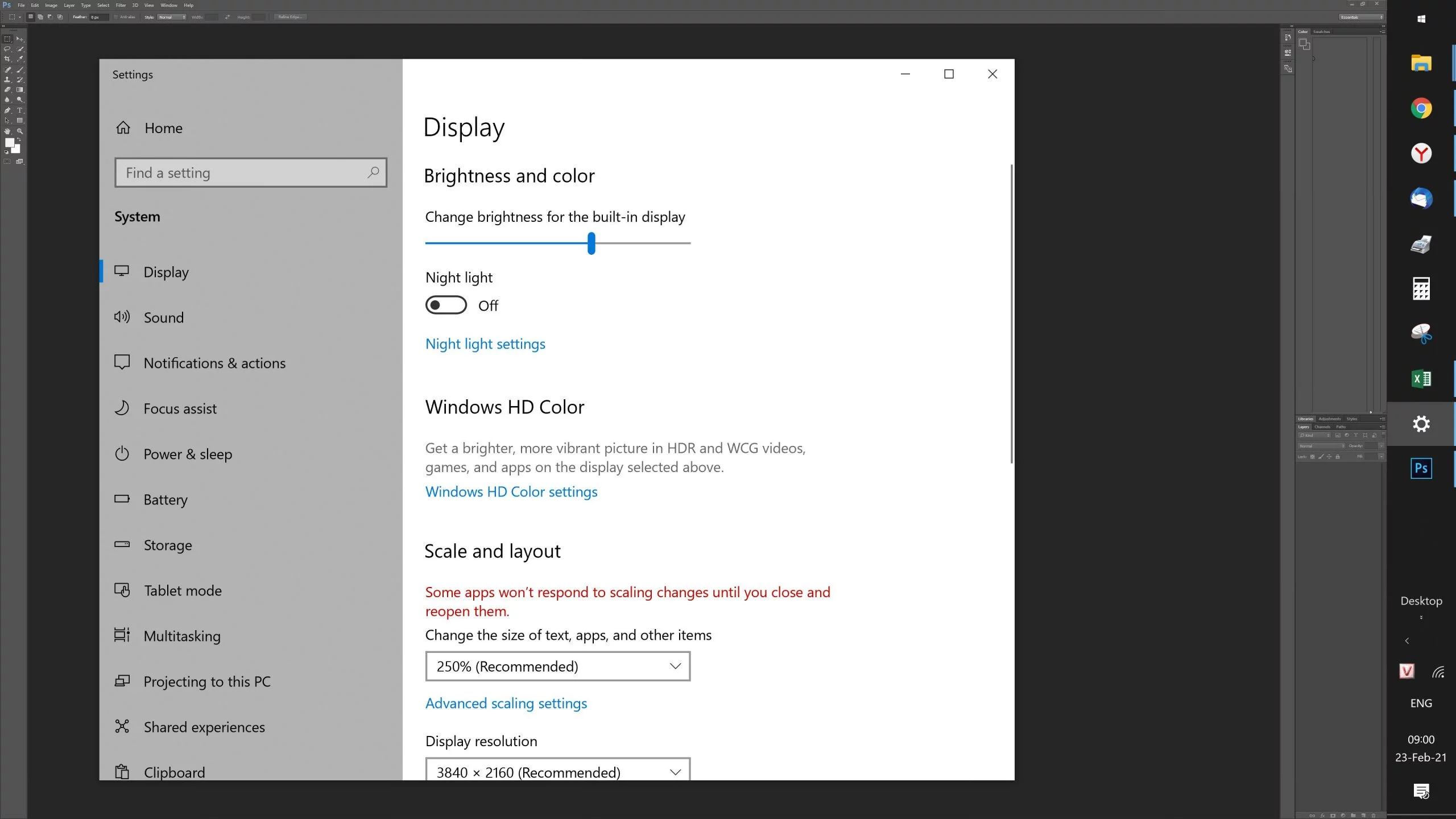Open the Snipping Tool from the taskbar
Screen dimensions: 1456x819
1421,333
